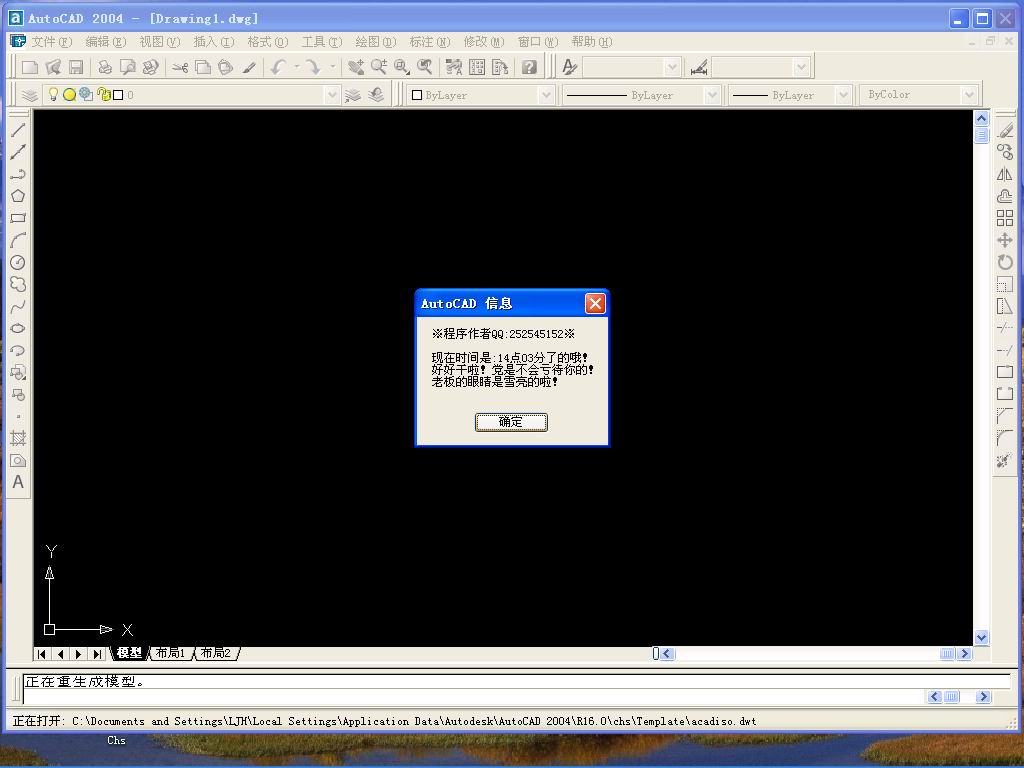Click horizontal scrollbar right arrow
1024x768 pixels.
click(965, 653)
